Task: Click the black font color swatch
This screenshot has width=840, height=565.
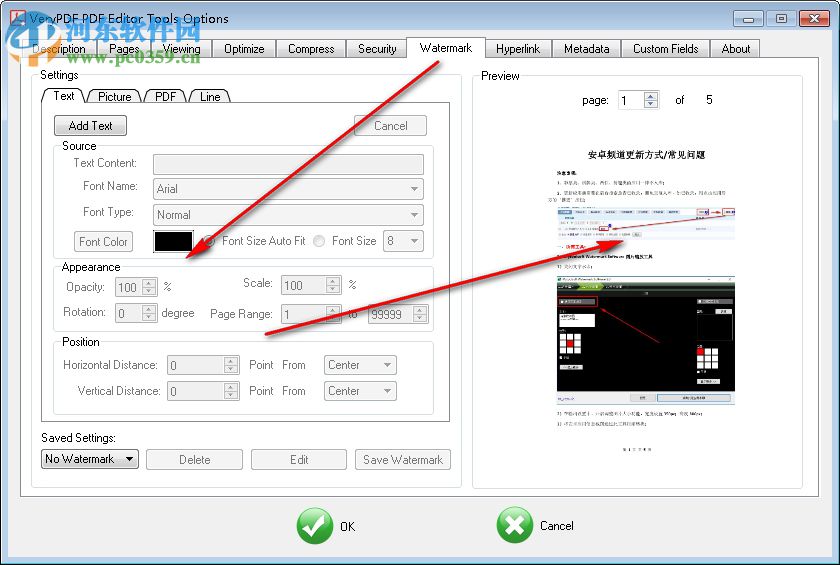Action: coord(173,242)
